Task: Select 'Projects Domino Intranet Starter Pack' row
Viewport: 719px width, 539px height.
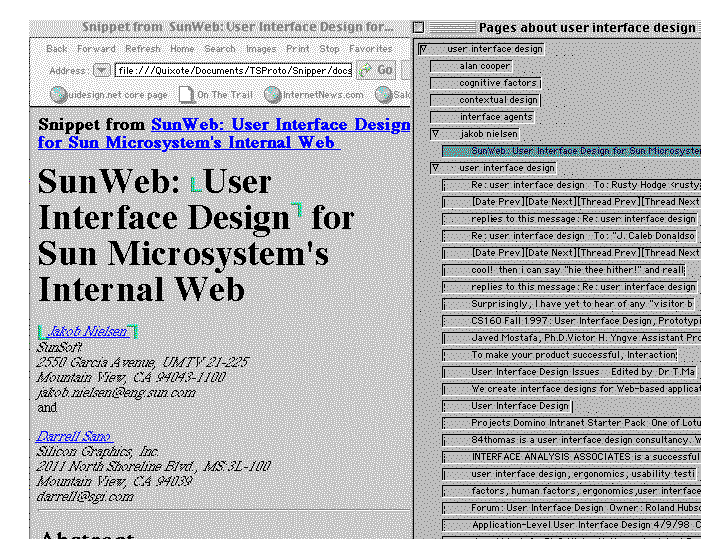Action: pos(571,422)
